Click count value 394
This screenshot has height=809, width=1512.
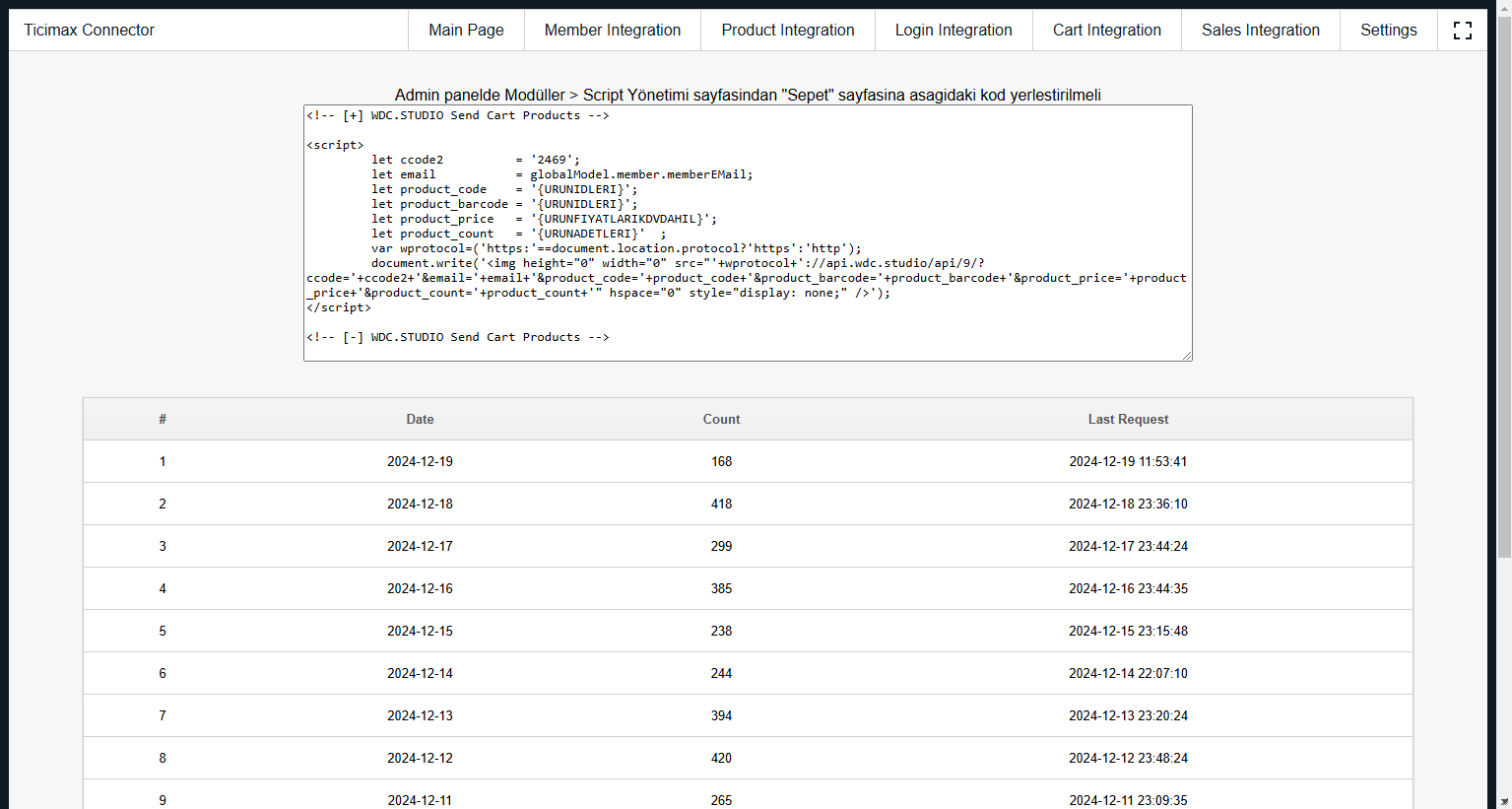pos(722,715)
